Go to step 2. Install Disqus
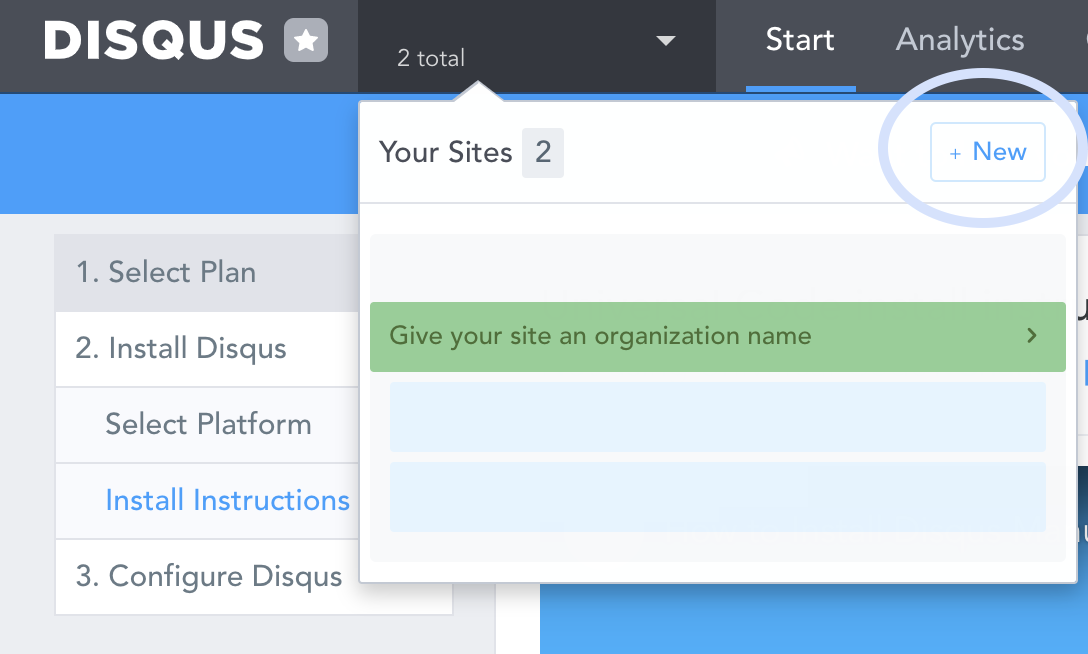 [x=207, y=349]
